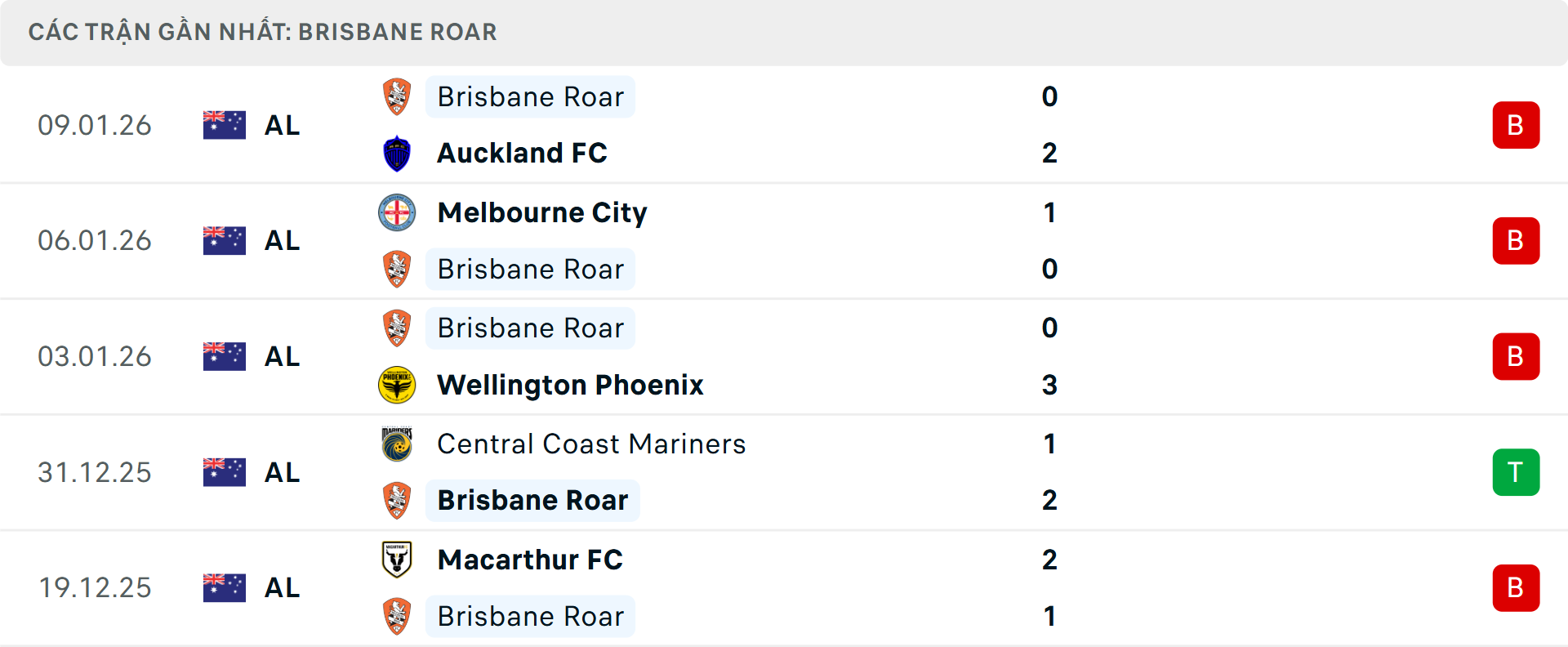The height and width of the screenshot is (647, 1568).
Task: Click the Wellington Phoenix team name
Action: 570,385
